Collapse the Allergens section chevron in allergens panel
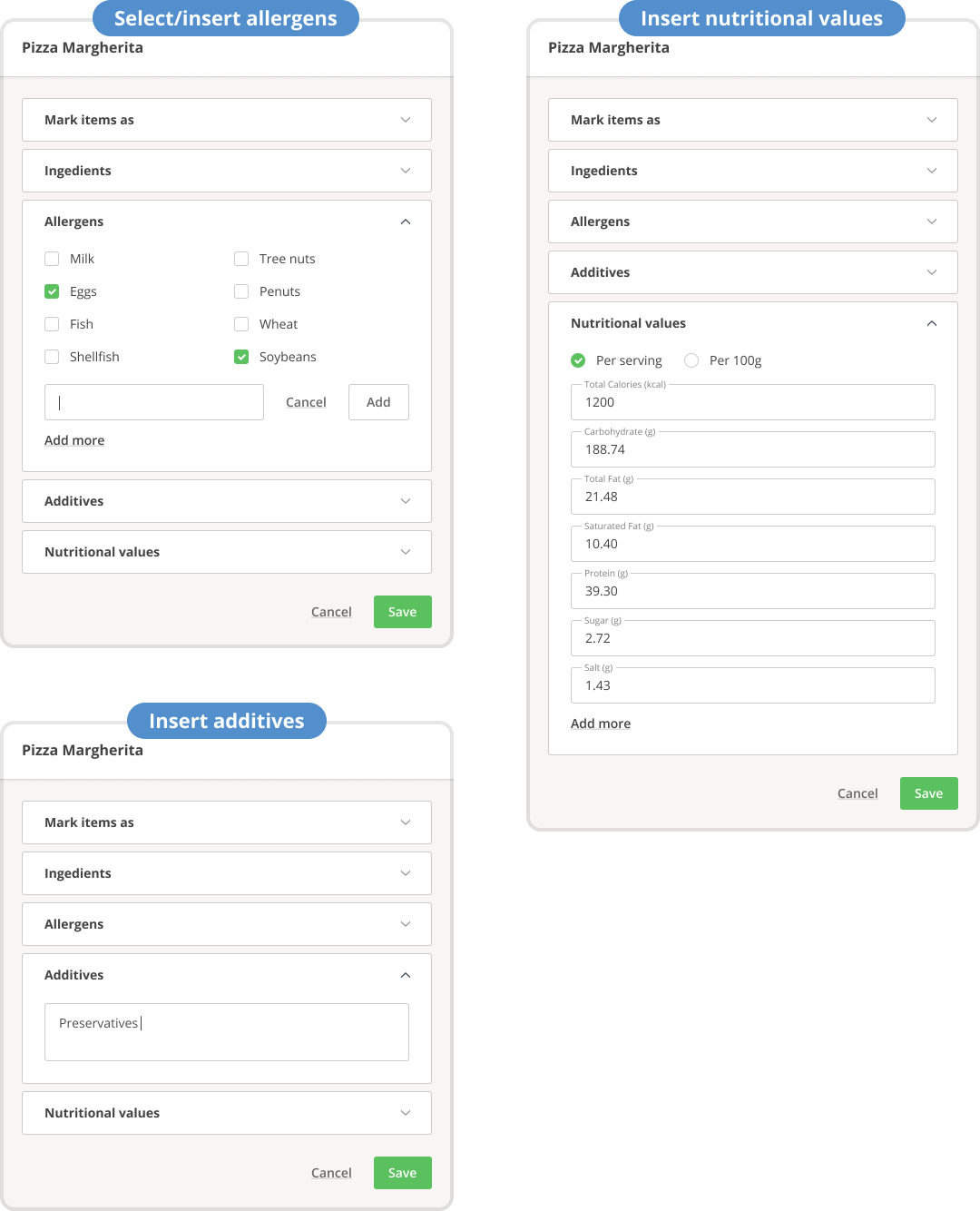The image size is (980, 1211). 406,222
